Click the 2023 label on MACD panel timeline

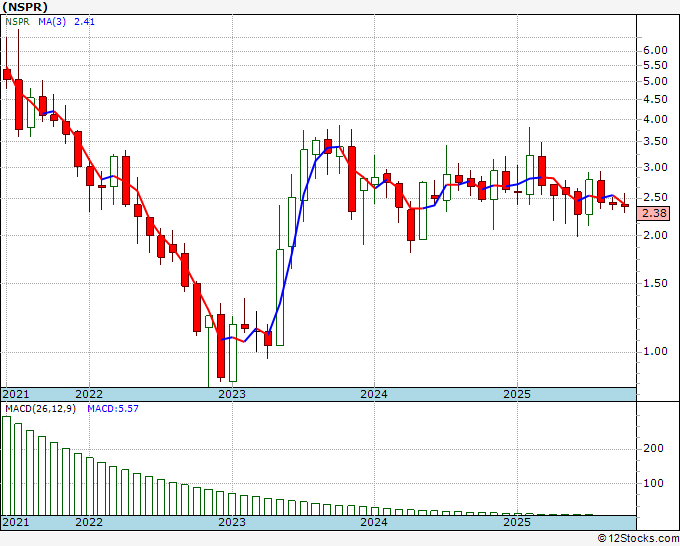tap(231, 522)
